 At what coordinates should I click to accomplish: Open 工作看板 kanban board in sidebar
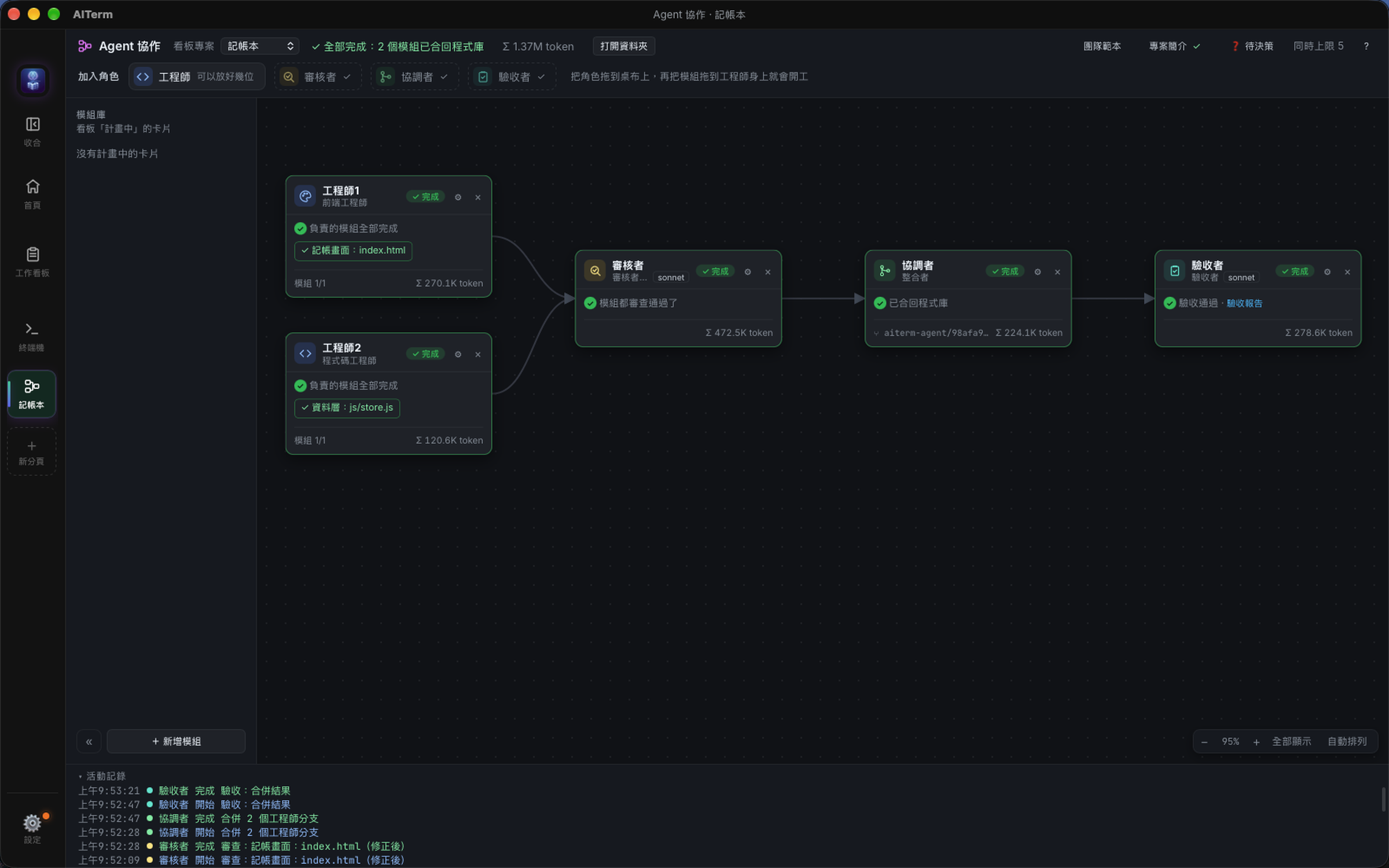(32, 262)
